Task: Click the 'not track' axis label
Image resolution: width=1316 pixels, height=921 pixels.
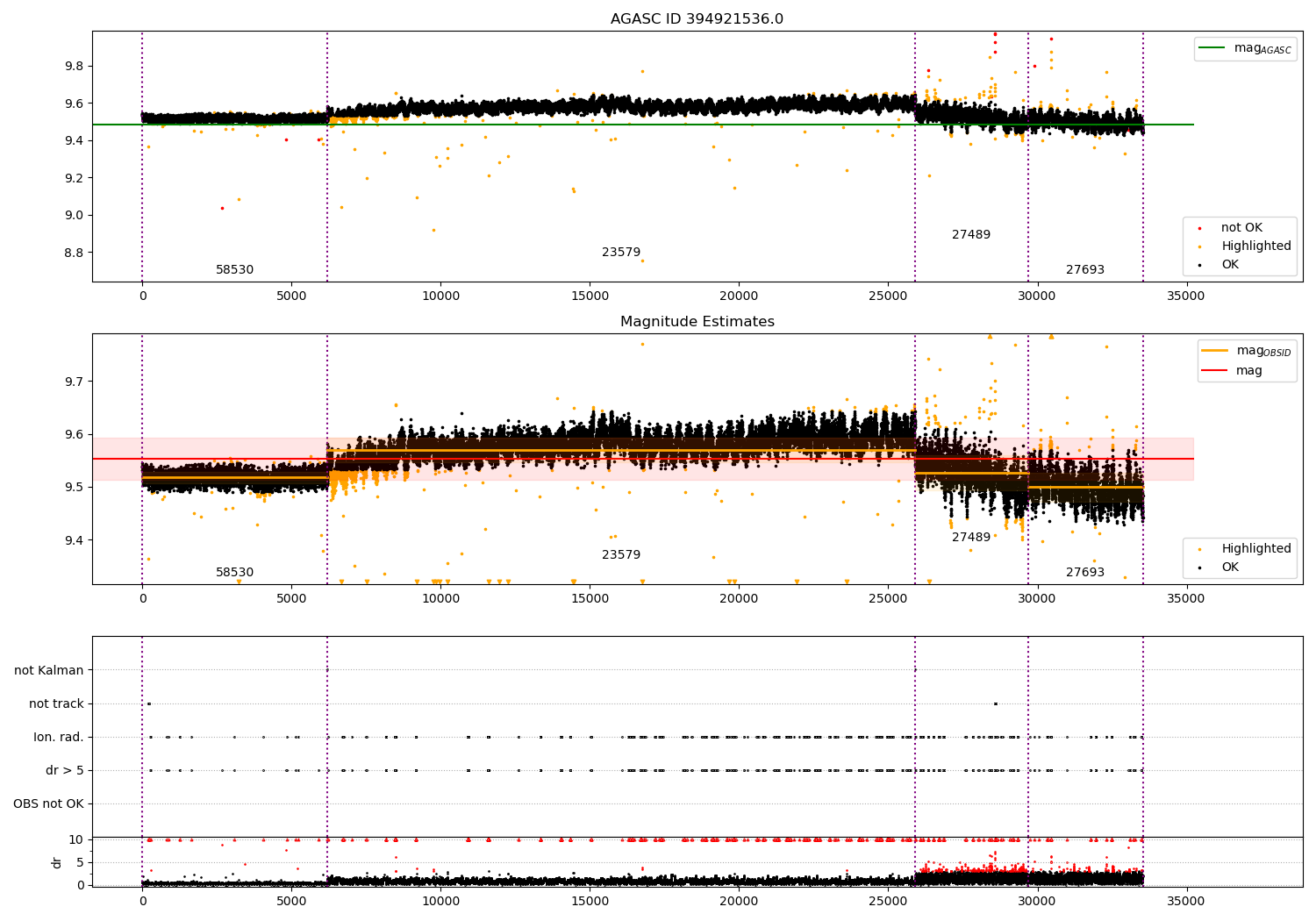Action: [56, 703]
